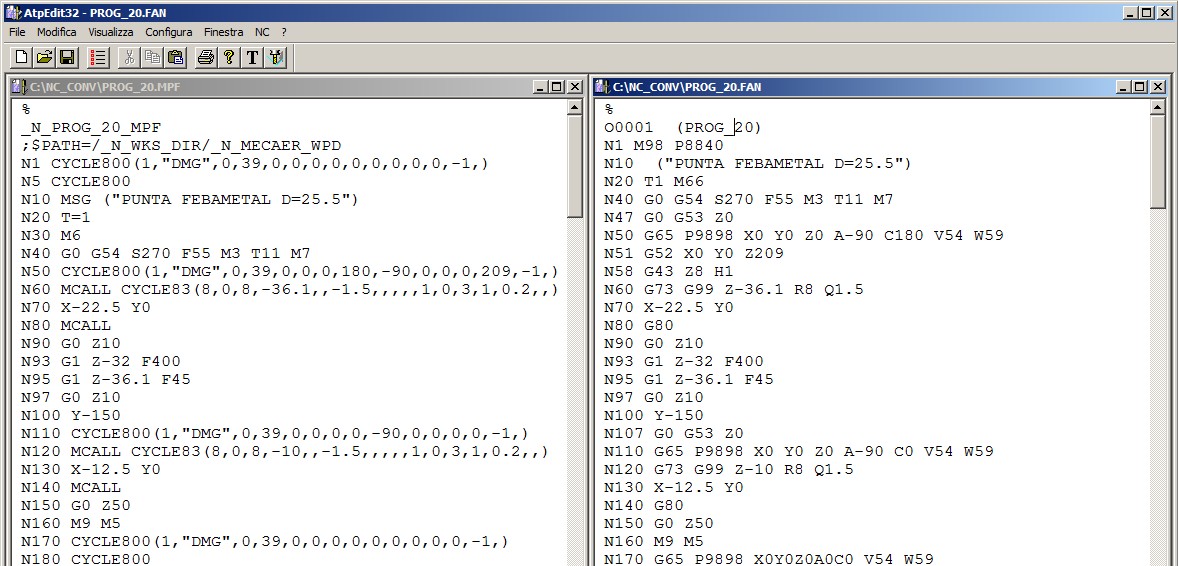1178x566 pixels.
Task: Click line 'N20 T=1' in left editor
Action: (56, 217)
